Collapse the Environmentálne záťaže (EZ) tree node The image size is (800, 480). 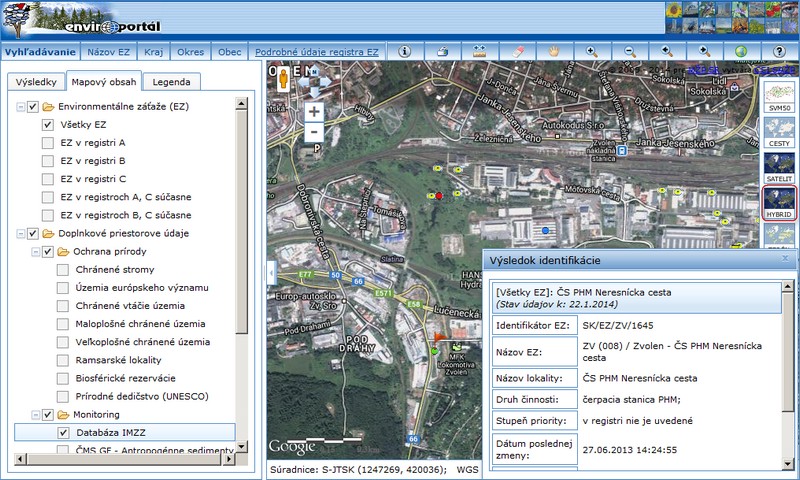21,107
